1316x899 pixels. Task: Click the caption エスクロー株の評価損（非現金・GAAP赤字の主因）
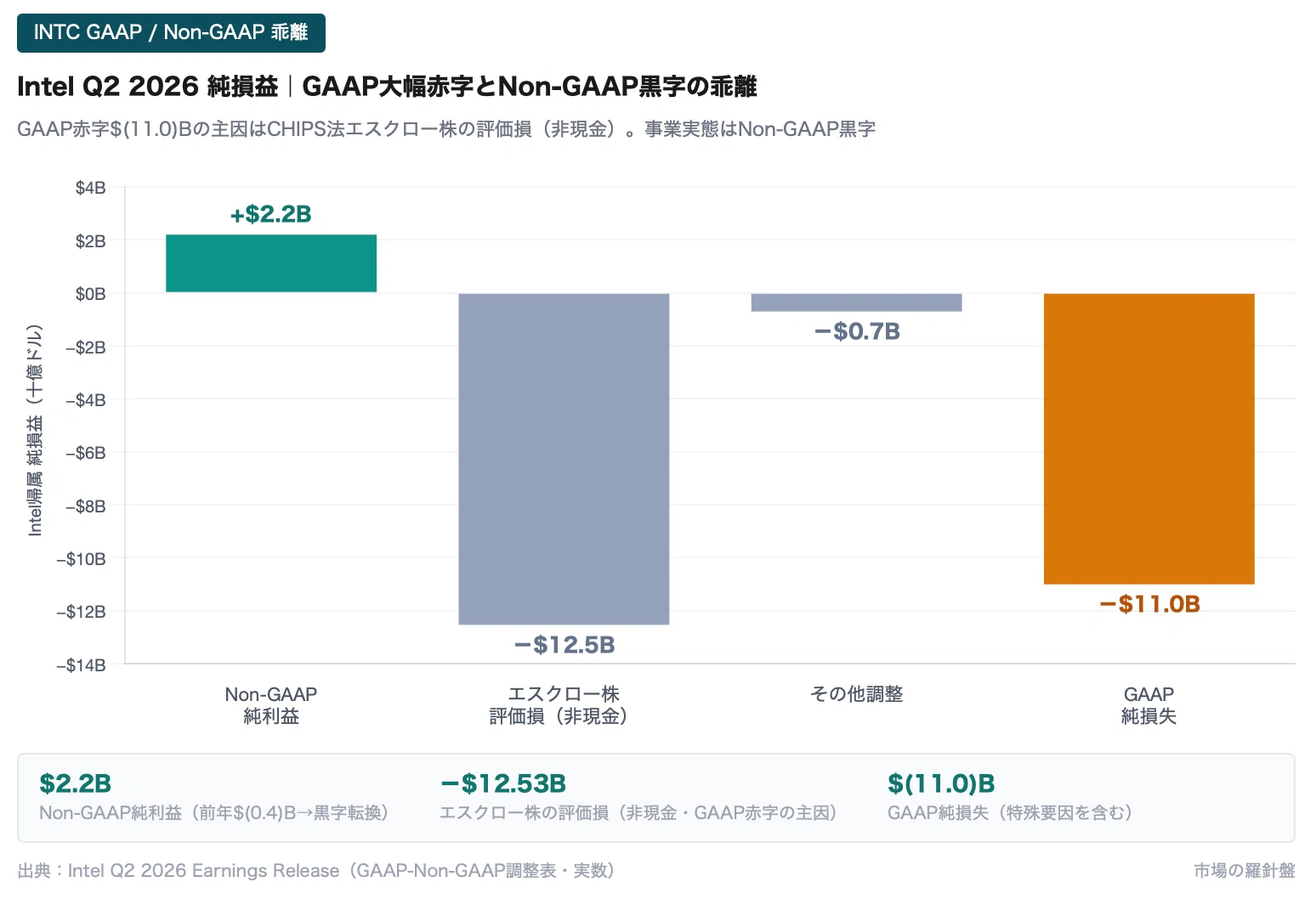pos(639,813)
